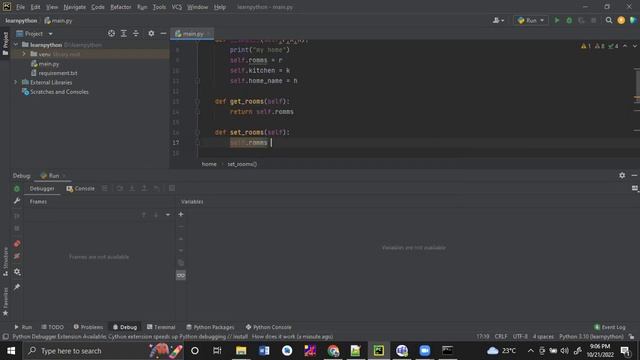Screen dimensions: 640x360
Task: Expand the venv folder
Action: 24,54
